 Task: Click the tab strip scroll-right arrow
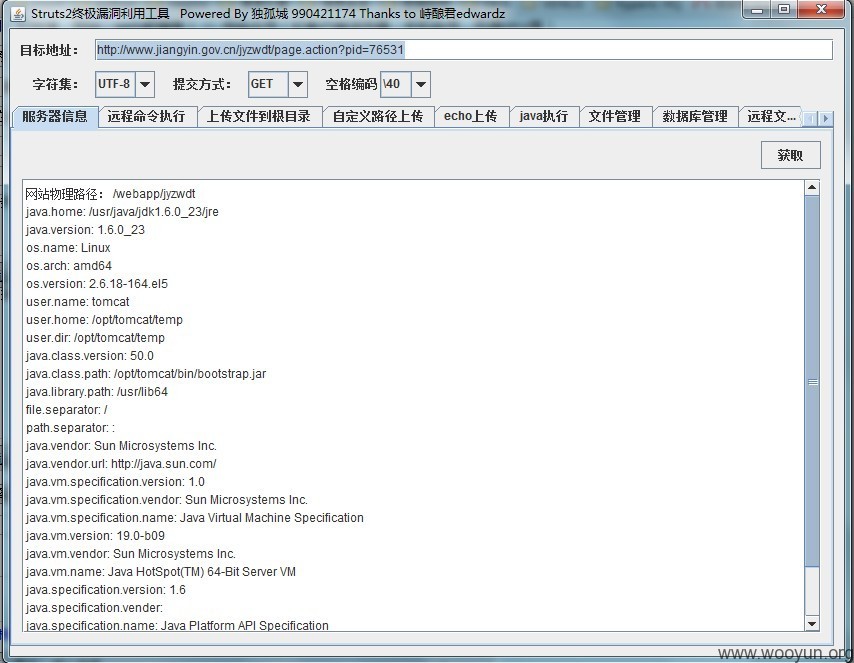(826, 118)
